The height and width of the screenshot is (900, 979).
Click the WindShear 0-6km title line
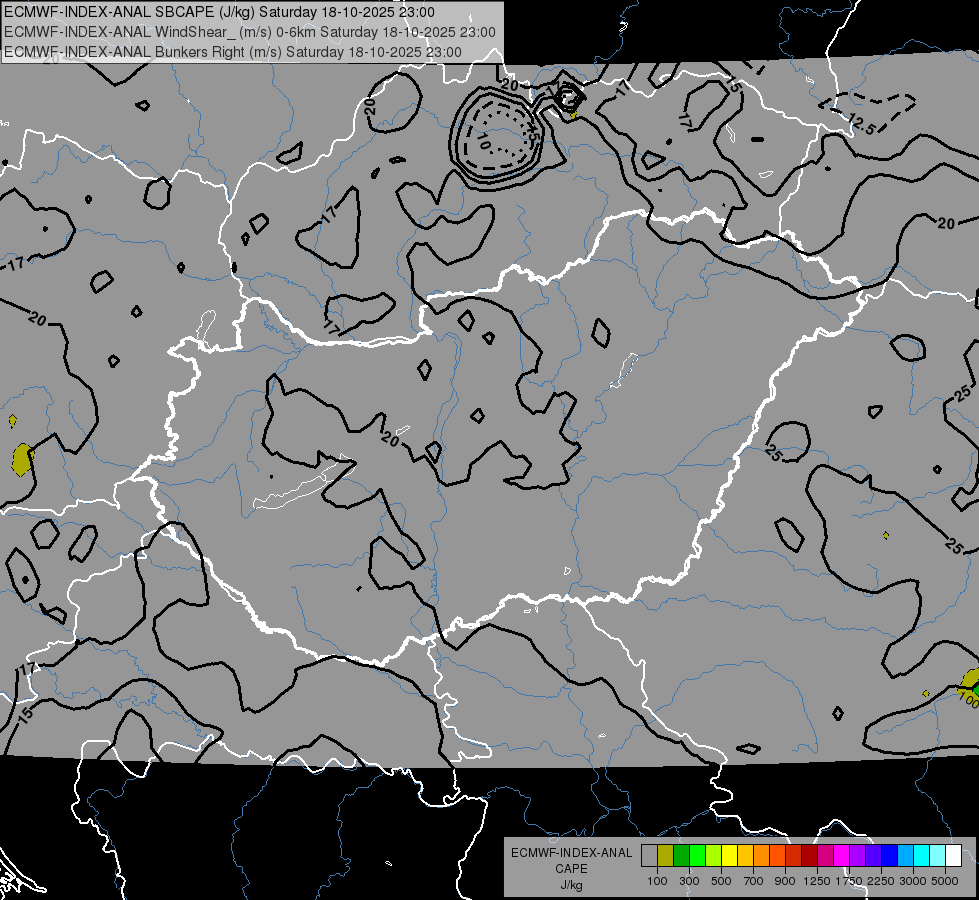pos(250,32)
